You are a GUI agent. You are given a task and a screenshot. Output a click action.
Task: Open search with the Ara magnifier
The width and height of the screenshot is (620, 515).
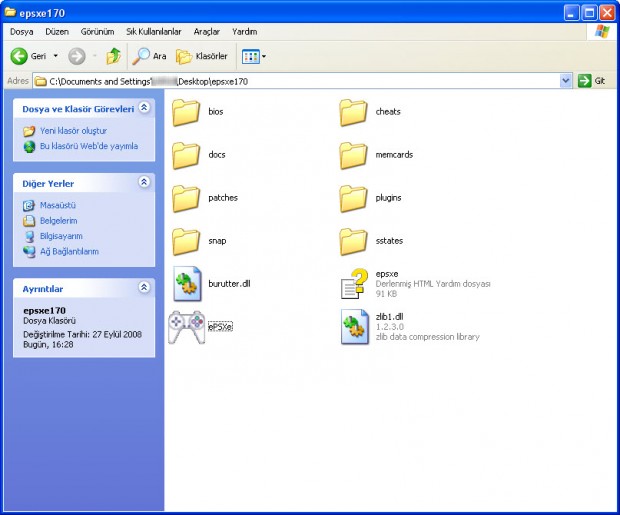coord(141,56)
